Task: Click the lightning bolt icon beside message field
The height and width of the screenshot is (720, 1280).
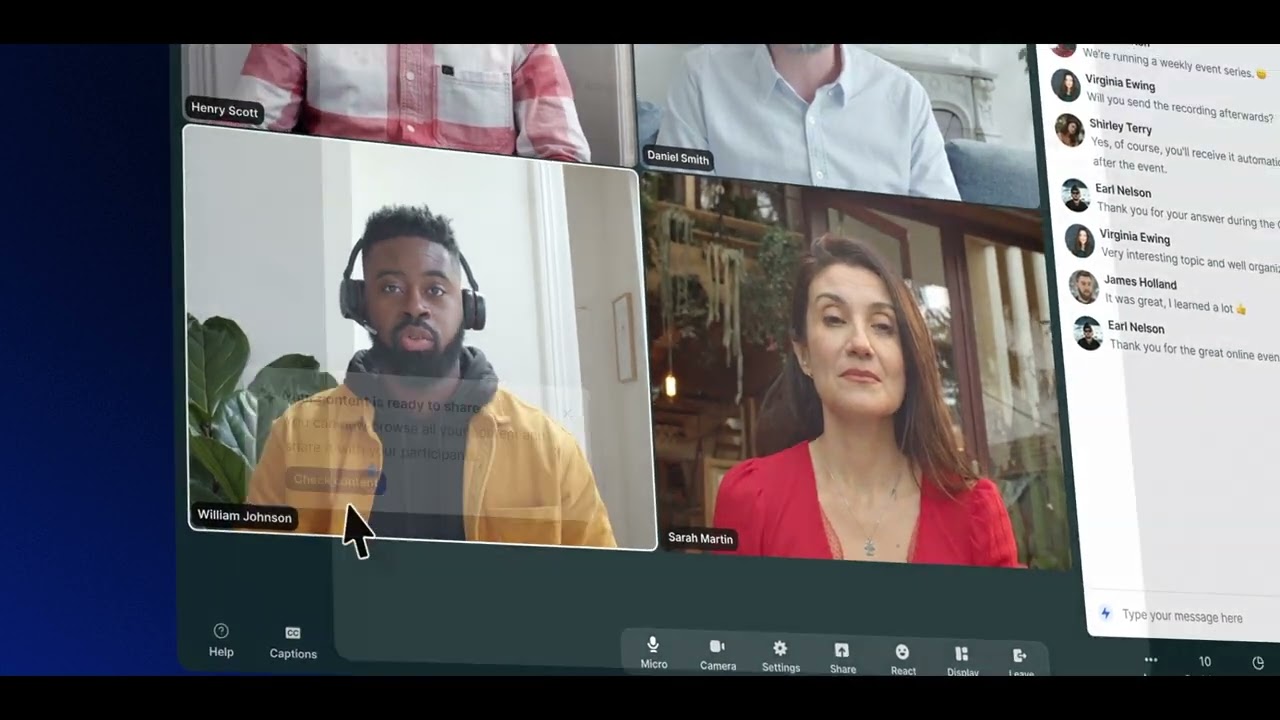Action: coord(1105,613)
